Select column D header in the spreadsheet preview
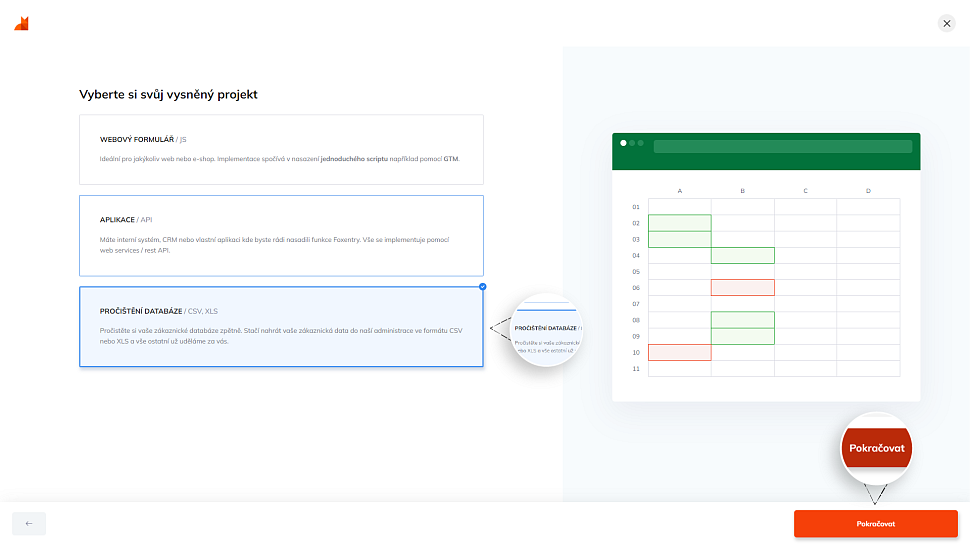970x545 pixels. pyautogui.click(x=867, y=190)
